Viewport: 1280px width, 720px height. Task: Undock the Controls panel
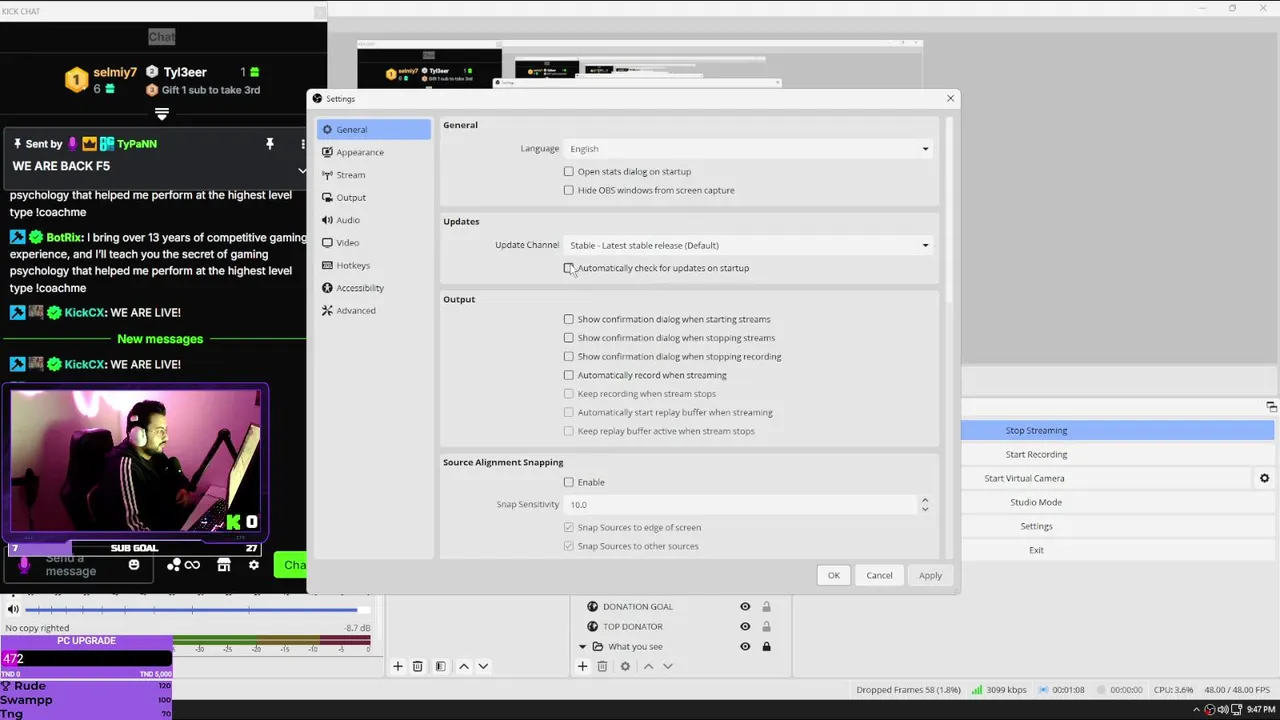coord(1271,407)
